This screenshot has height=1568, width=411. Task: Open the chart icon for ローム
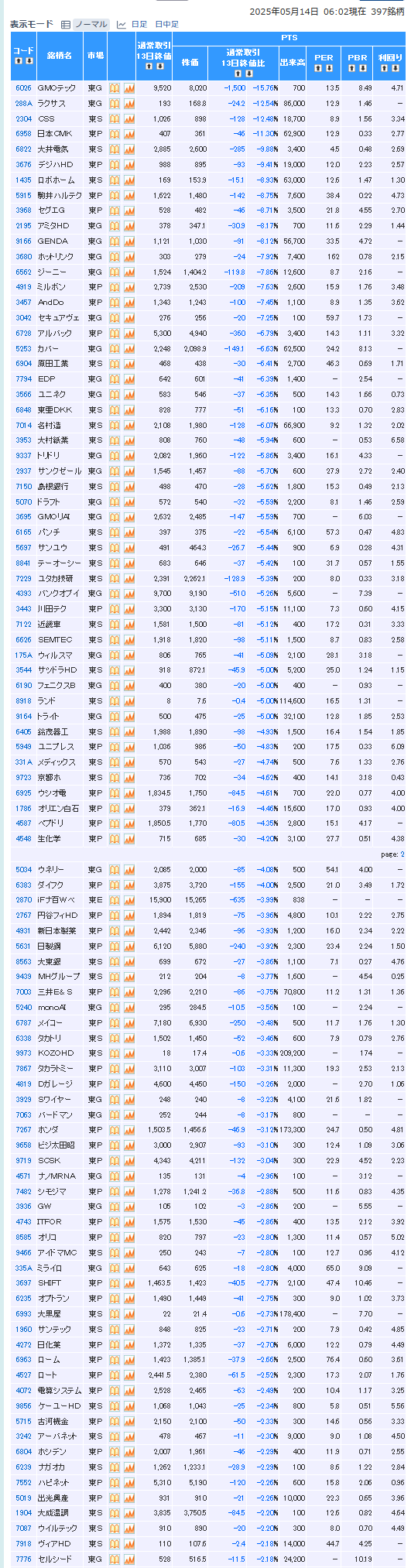129,1360
